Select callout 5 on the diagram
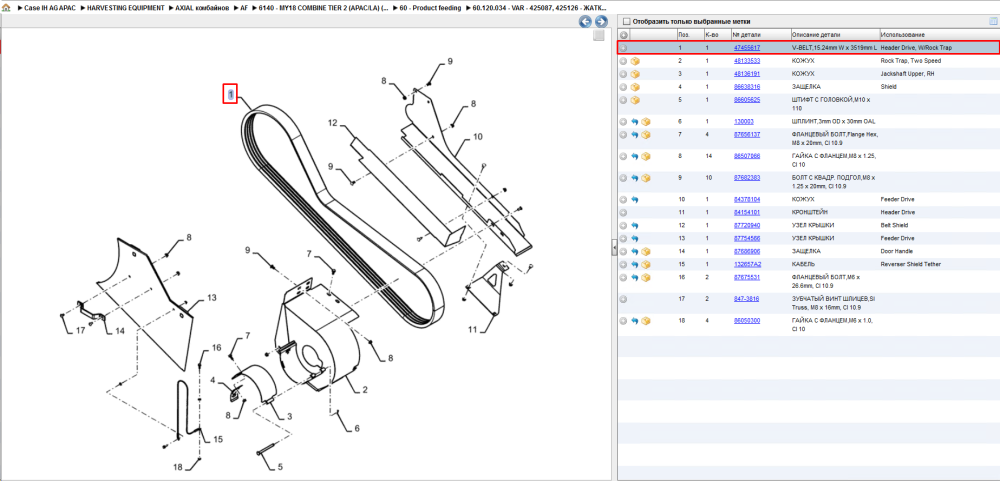The width and height of the screenshot is (1000, 481). coord(279,467)
